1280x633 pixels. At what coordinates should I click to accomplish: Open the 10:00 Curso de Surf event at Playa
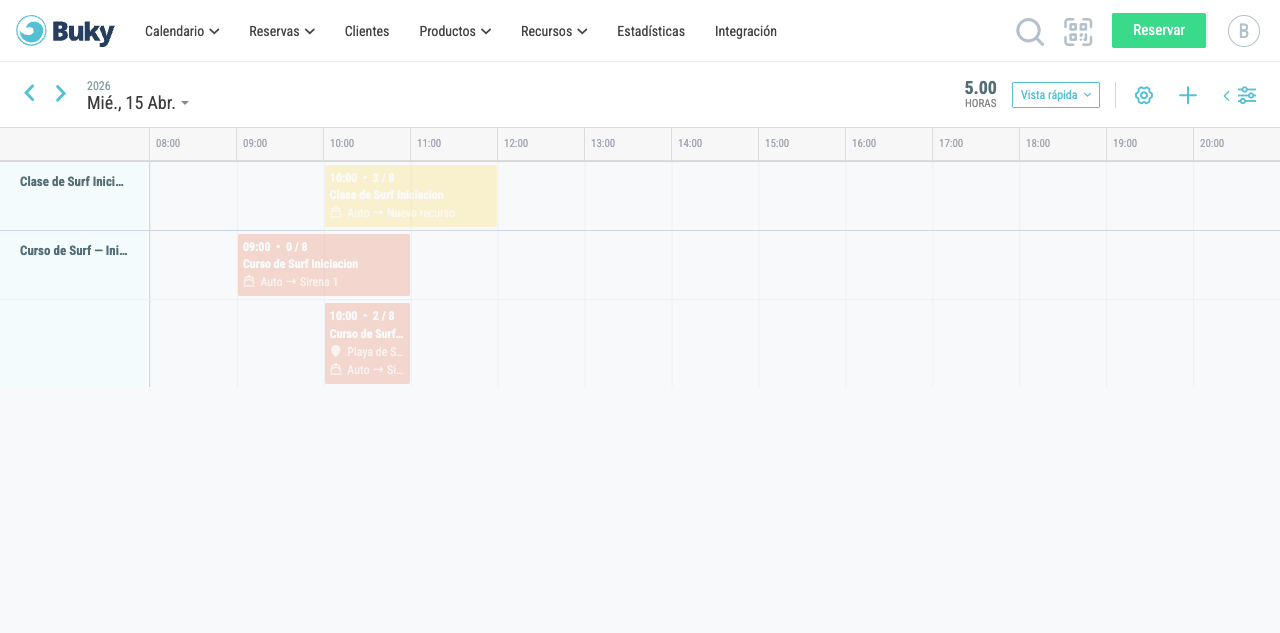coord(367,343)
